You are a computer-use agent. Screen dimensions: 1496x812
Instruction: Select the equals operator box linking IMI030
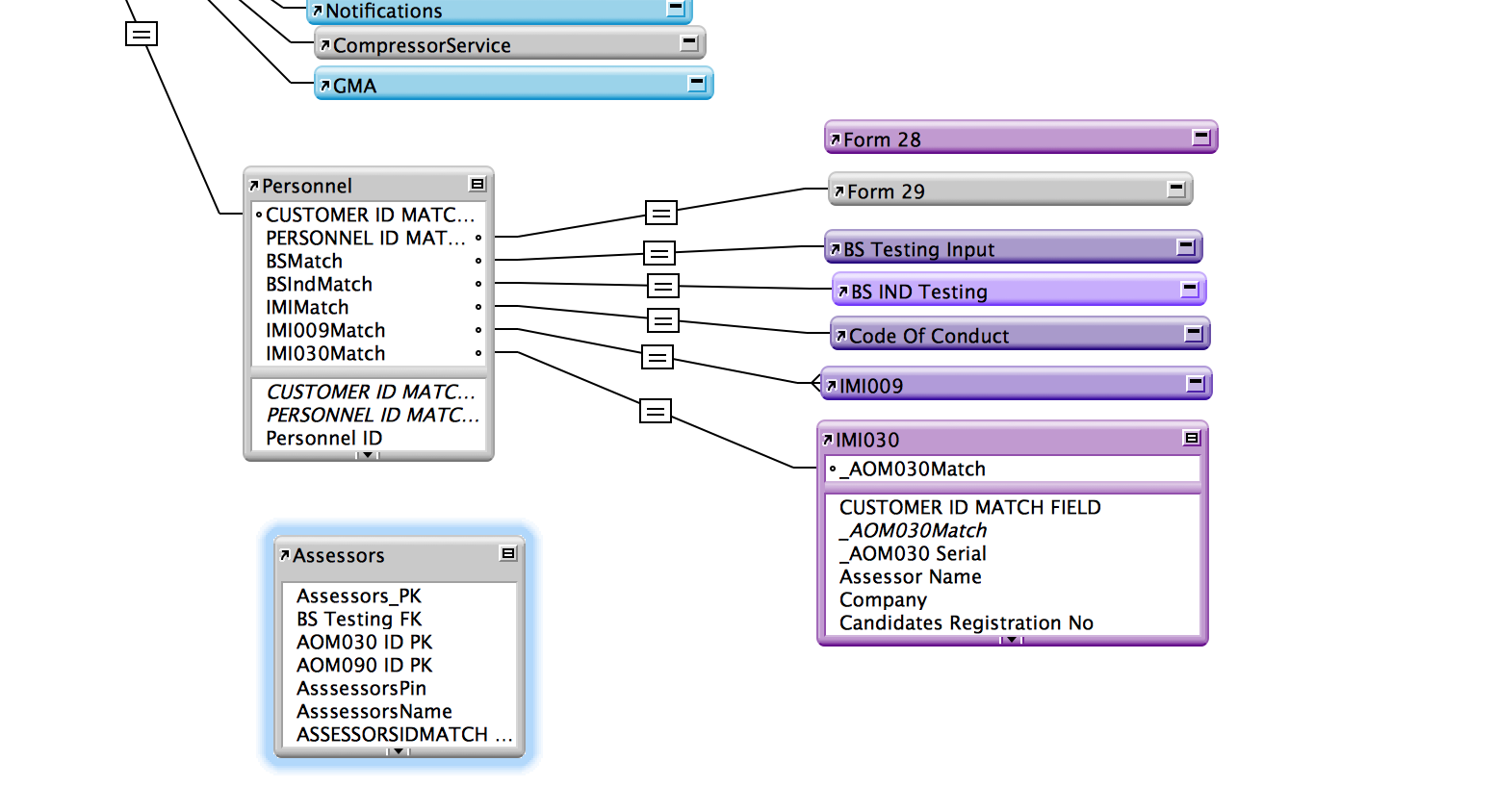click(656, 412)
